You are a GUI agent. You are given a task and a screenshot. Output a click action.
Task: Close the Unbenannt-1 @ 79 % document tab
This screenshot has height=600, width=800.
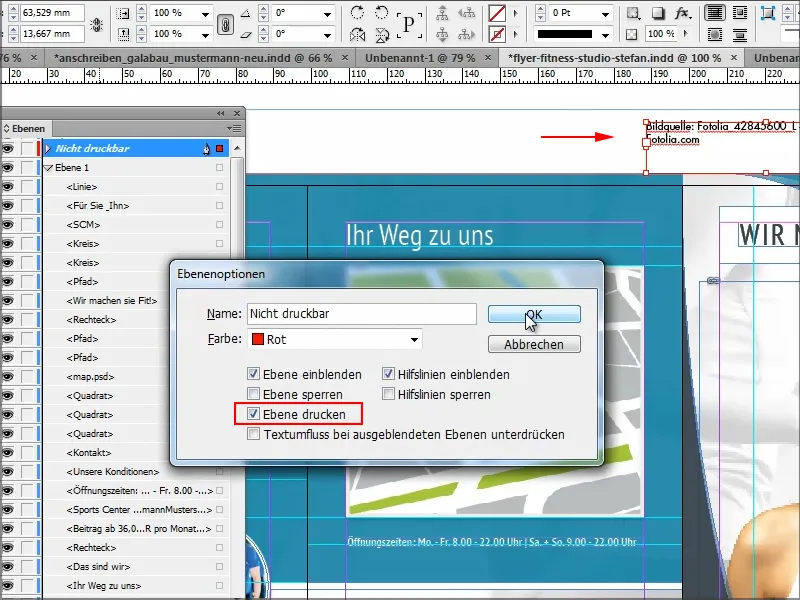click(x=488, y=58)
